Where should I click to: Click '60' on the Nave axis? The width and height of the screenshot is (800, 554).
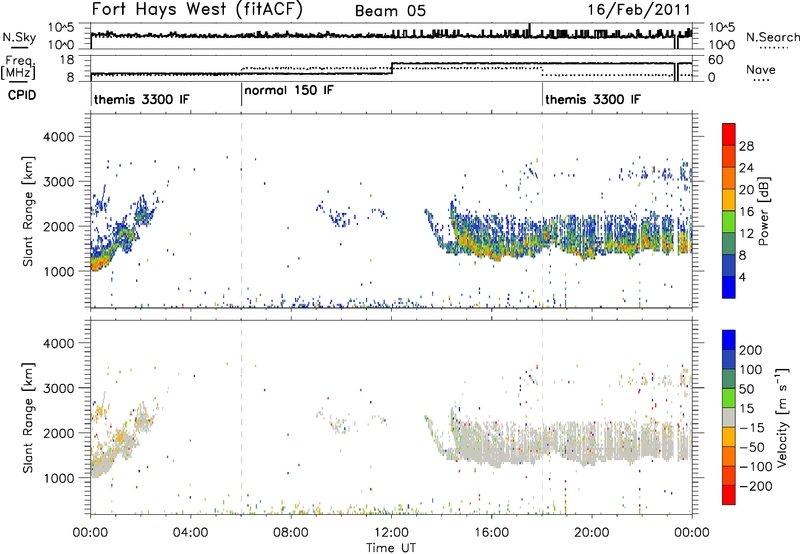click(716, 60)
